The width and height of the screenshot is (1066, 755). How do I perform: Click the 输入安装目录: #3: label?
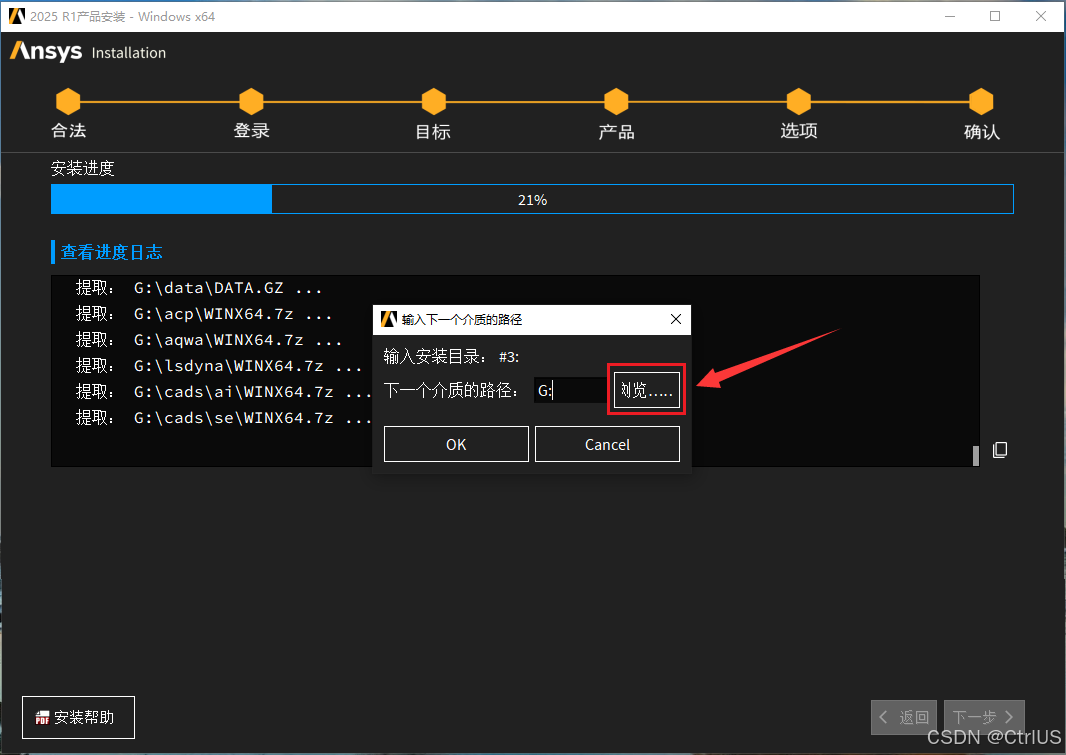click(x=451, y=357)
